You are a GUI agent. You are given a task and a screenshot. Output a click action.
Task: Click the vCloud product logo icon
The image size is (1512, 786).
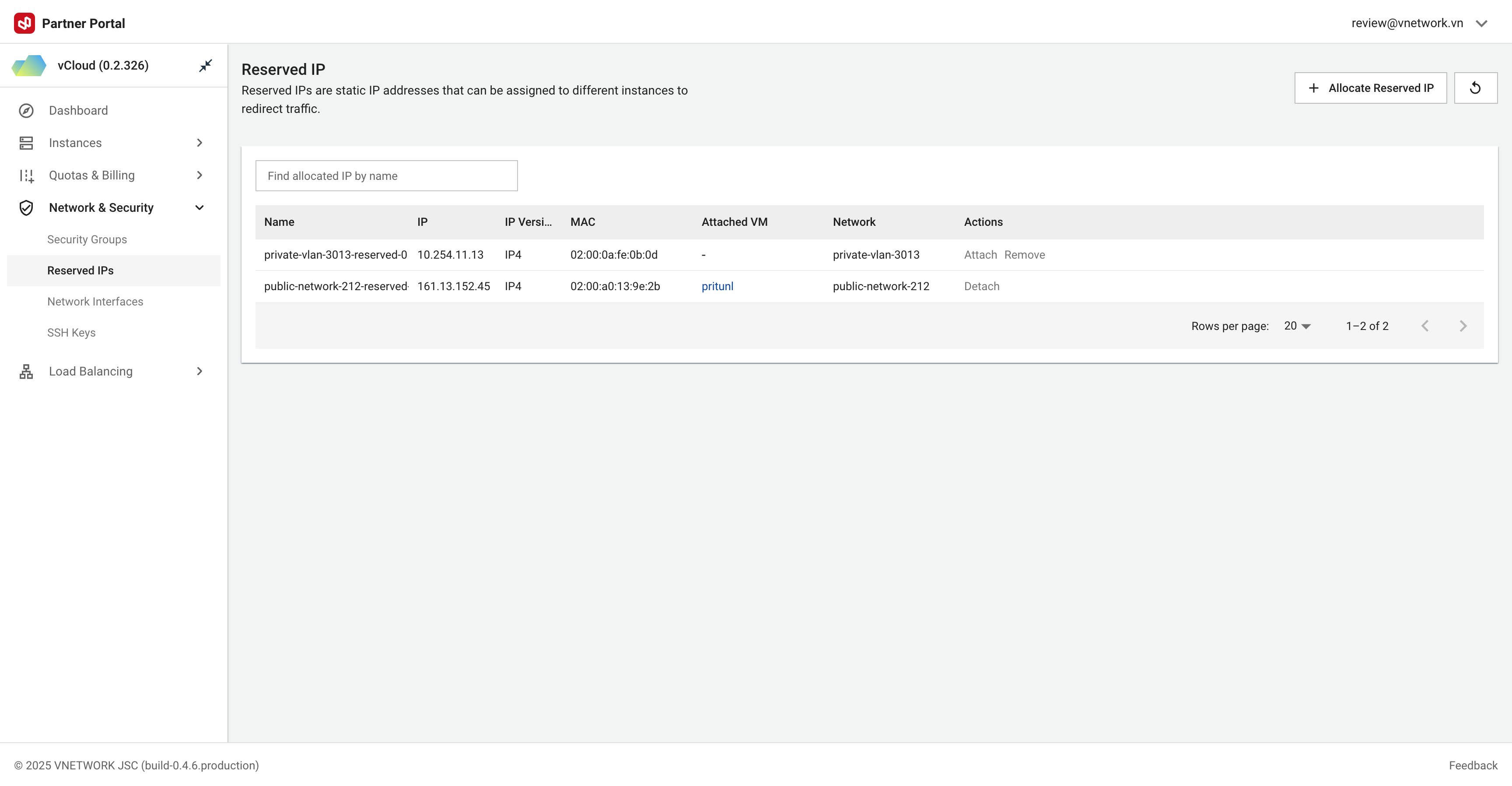tap(29, 65)
